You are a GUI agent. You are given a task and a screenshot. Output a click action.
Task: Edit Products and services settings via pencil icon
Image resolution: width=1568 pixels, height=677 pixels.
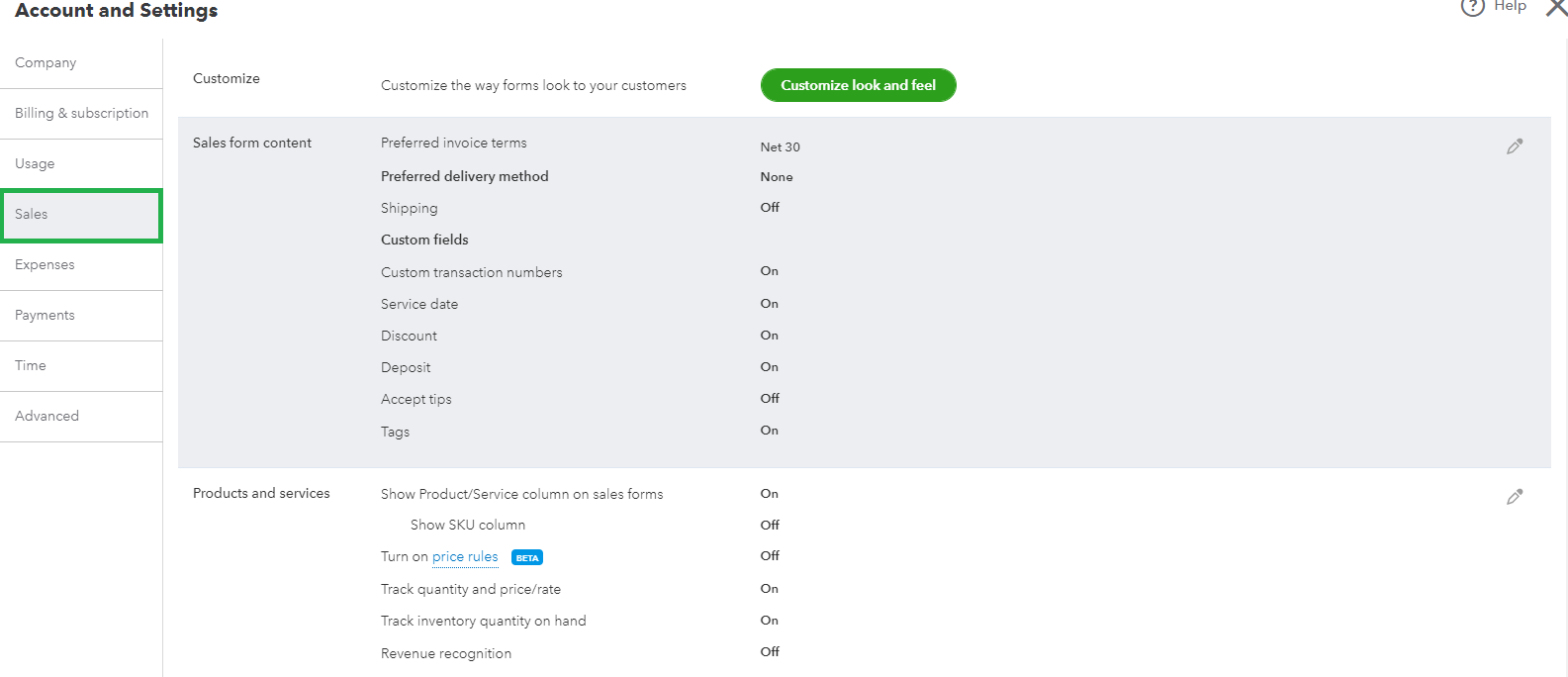pos(1515,496)
